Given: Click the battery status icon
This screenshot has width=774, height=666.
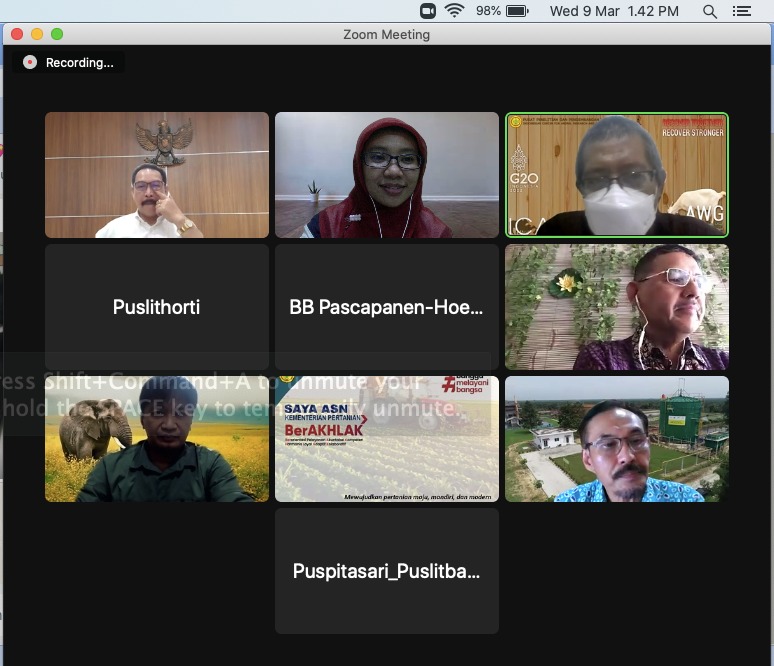Looking at the screenshot, I should [x=517, y=11].
